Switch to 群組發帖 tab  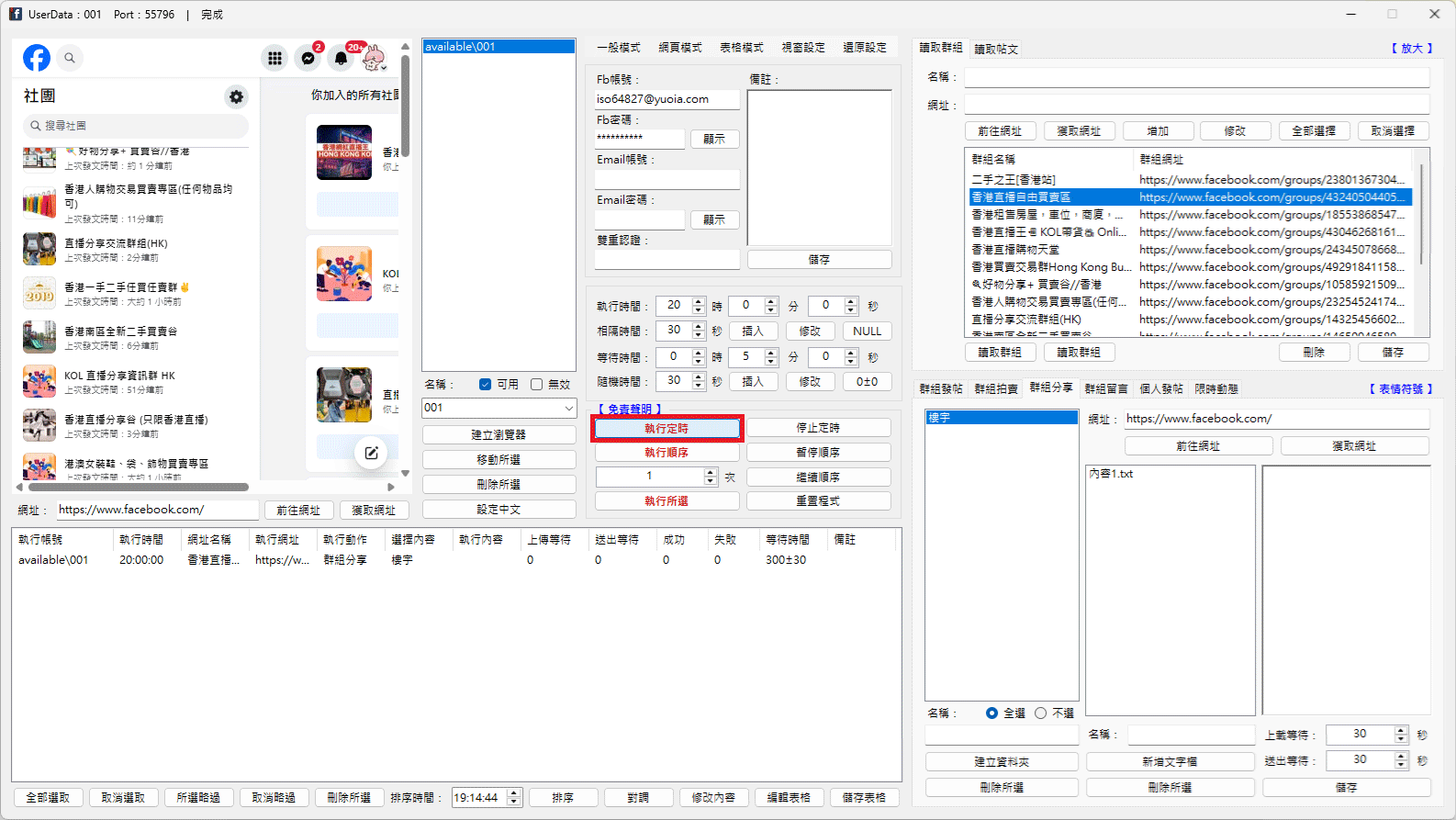tap(941, 389)
